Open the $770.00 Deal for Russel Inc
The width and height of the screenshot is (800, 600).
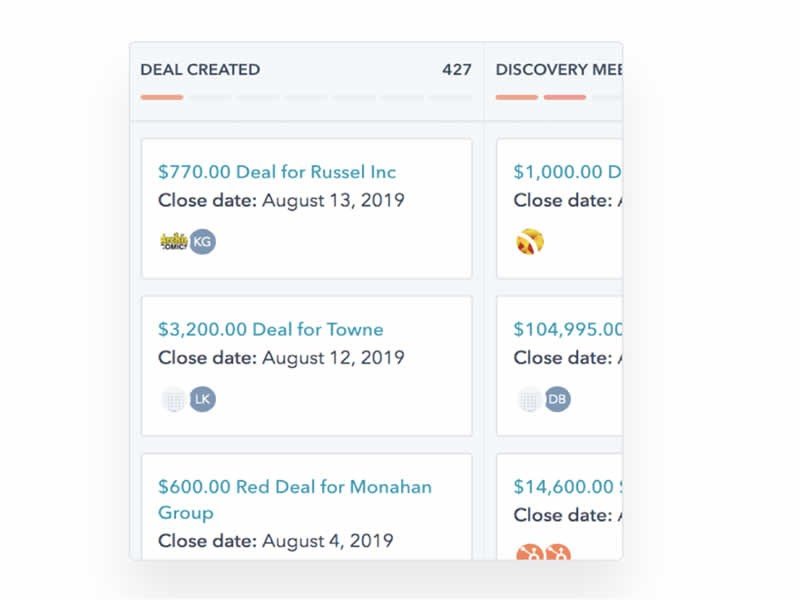(x=278, y=171)
